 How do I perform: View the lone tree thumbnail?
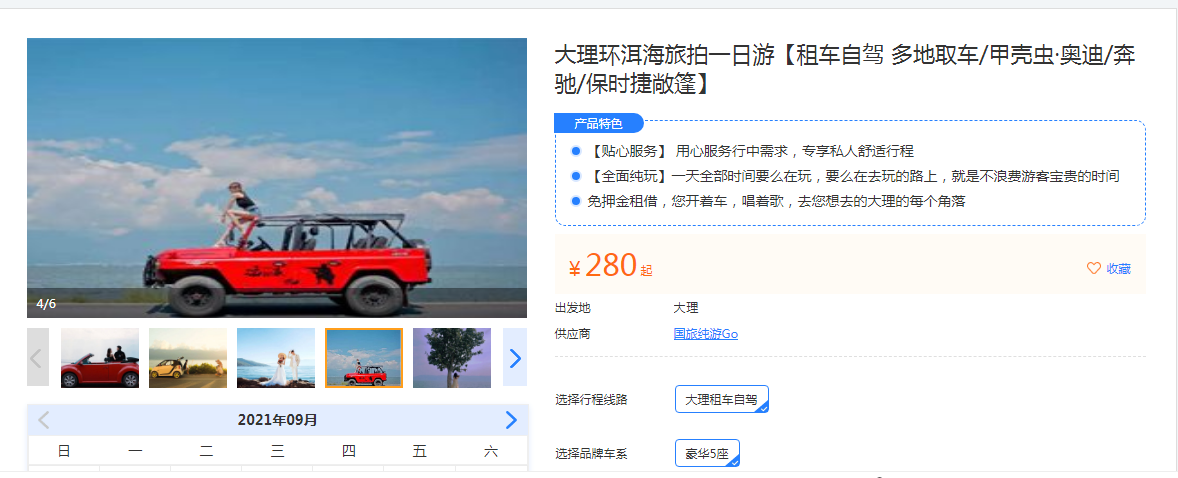pos(452,358)
